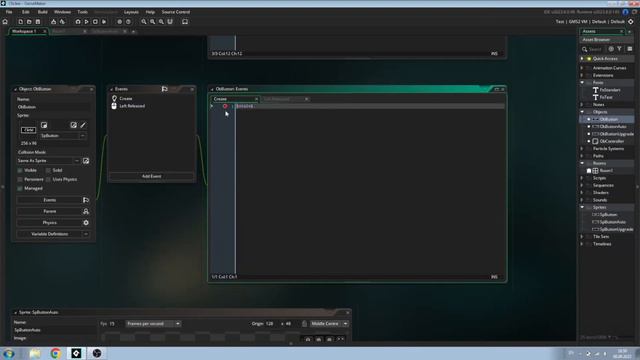Viewport: 640px width, 360px height.
Task: Open Asset Browser filter funnel icon
Action: click(620, 49)
